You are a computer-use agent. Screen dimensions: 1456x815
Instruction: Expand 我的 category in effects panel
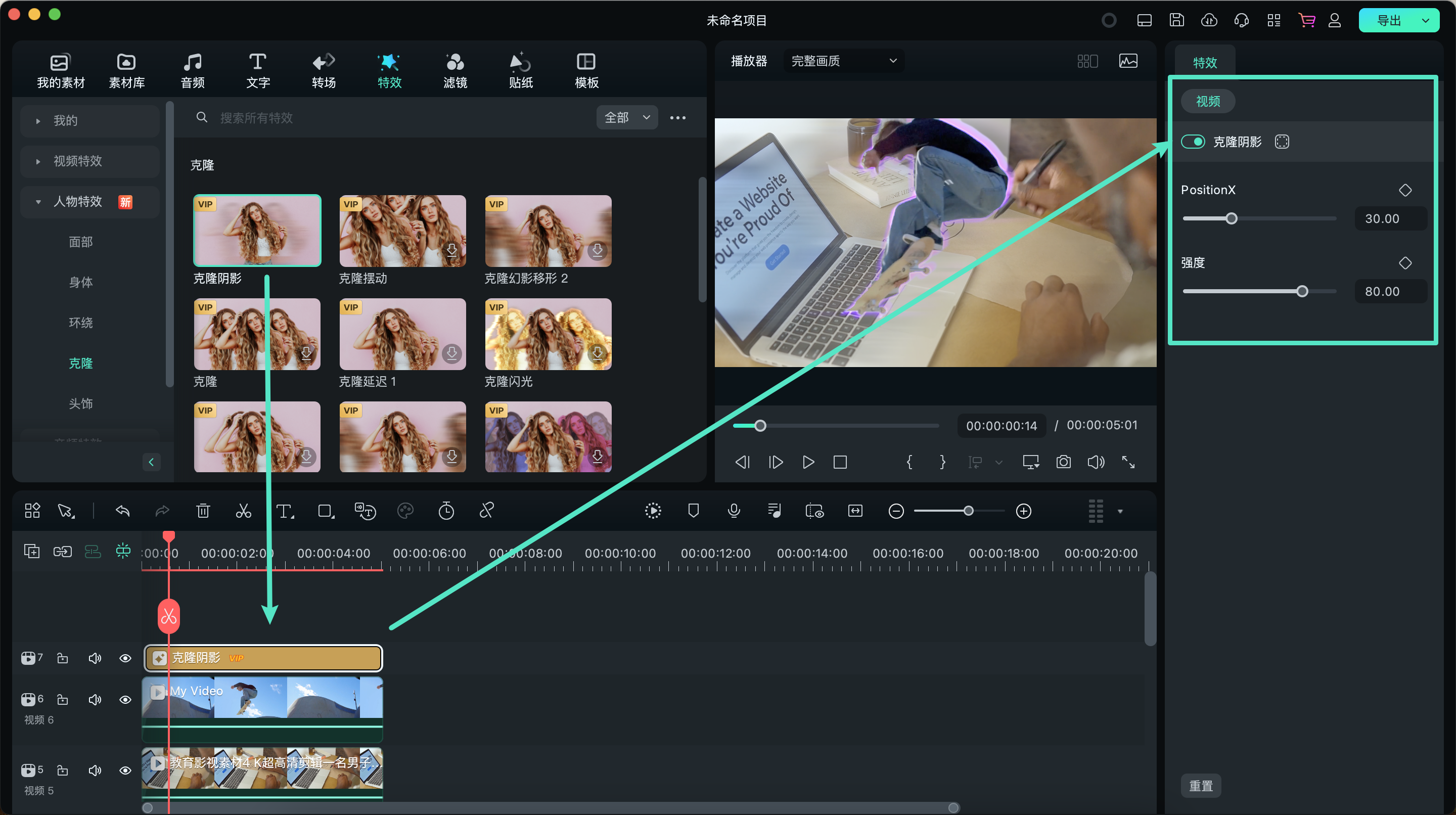(x=37, y=120)
